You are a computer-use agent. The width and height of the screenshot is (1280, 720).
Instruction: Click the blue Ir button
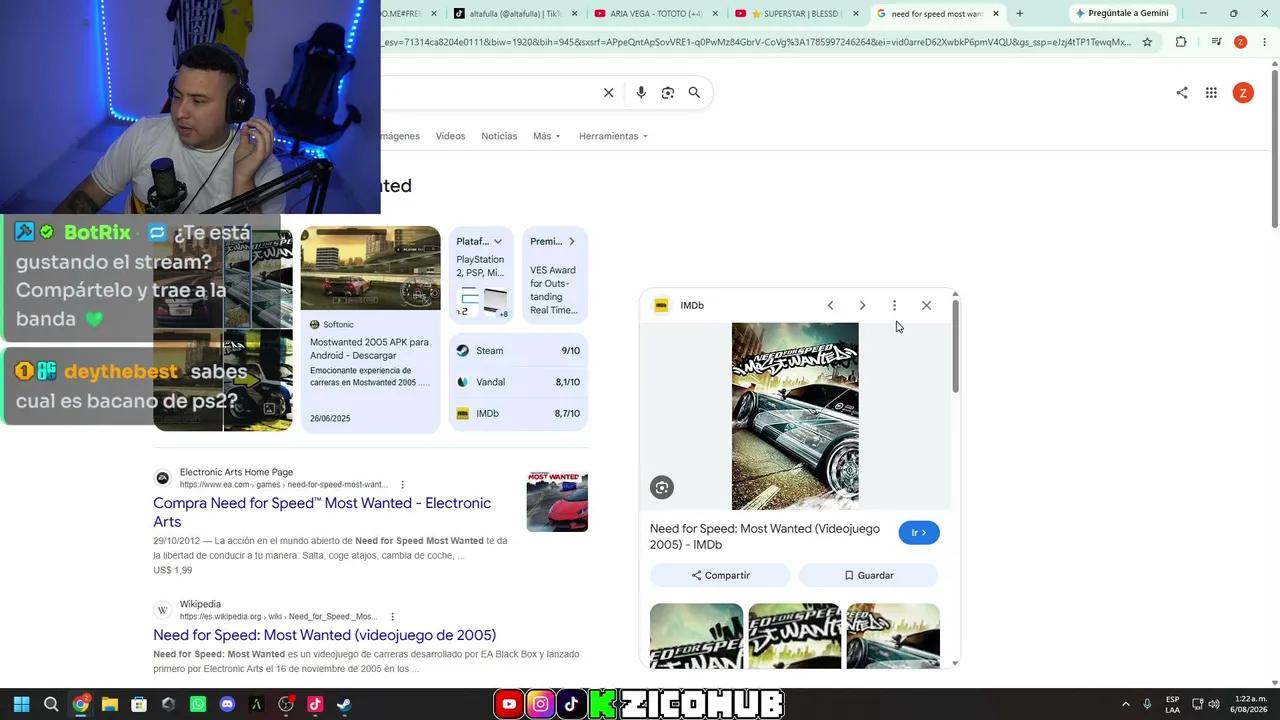coord(919,533)
